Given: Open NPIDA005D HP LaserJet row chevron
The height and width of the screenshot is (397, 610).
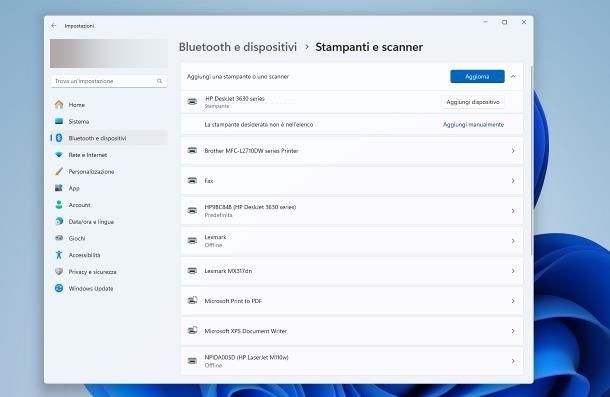Looking at the screenshot, I should 513,361.
